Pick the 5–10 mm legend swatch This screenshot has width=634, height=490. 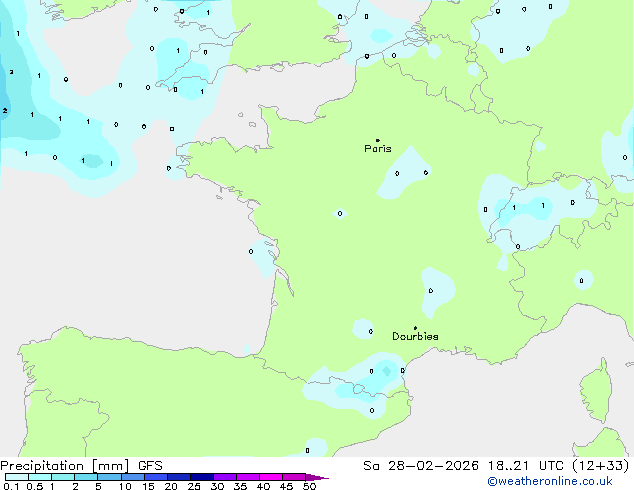109,477
